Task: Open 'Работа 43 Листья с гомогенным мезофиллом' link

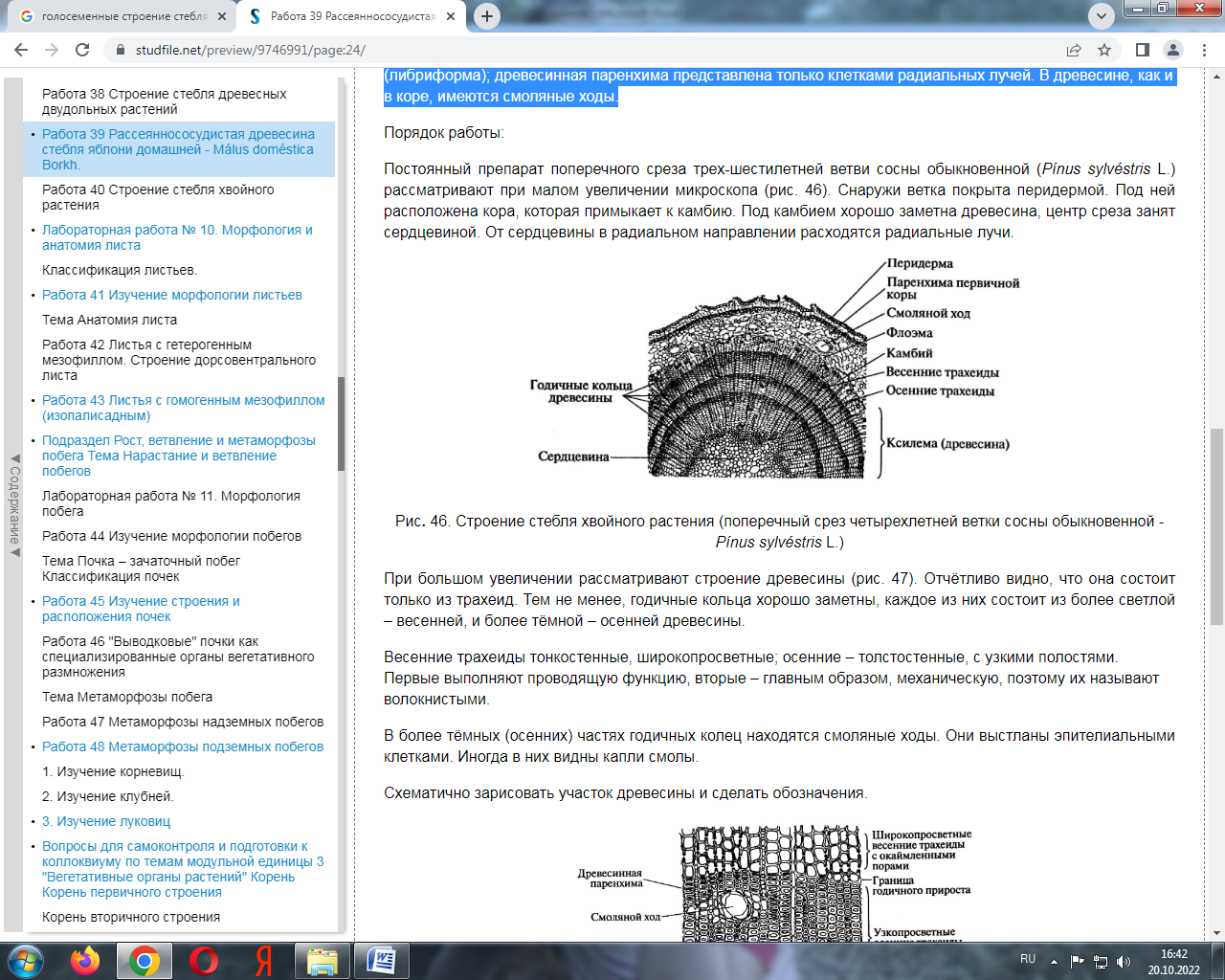Action: [x=184, y=408]
